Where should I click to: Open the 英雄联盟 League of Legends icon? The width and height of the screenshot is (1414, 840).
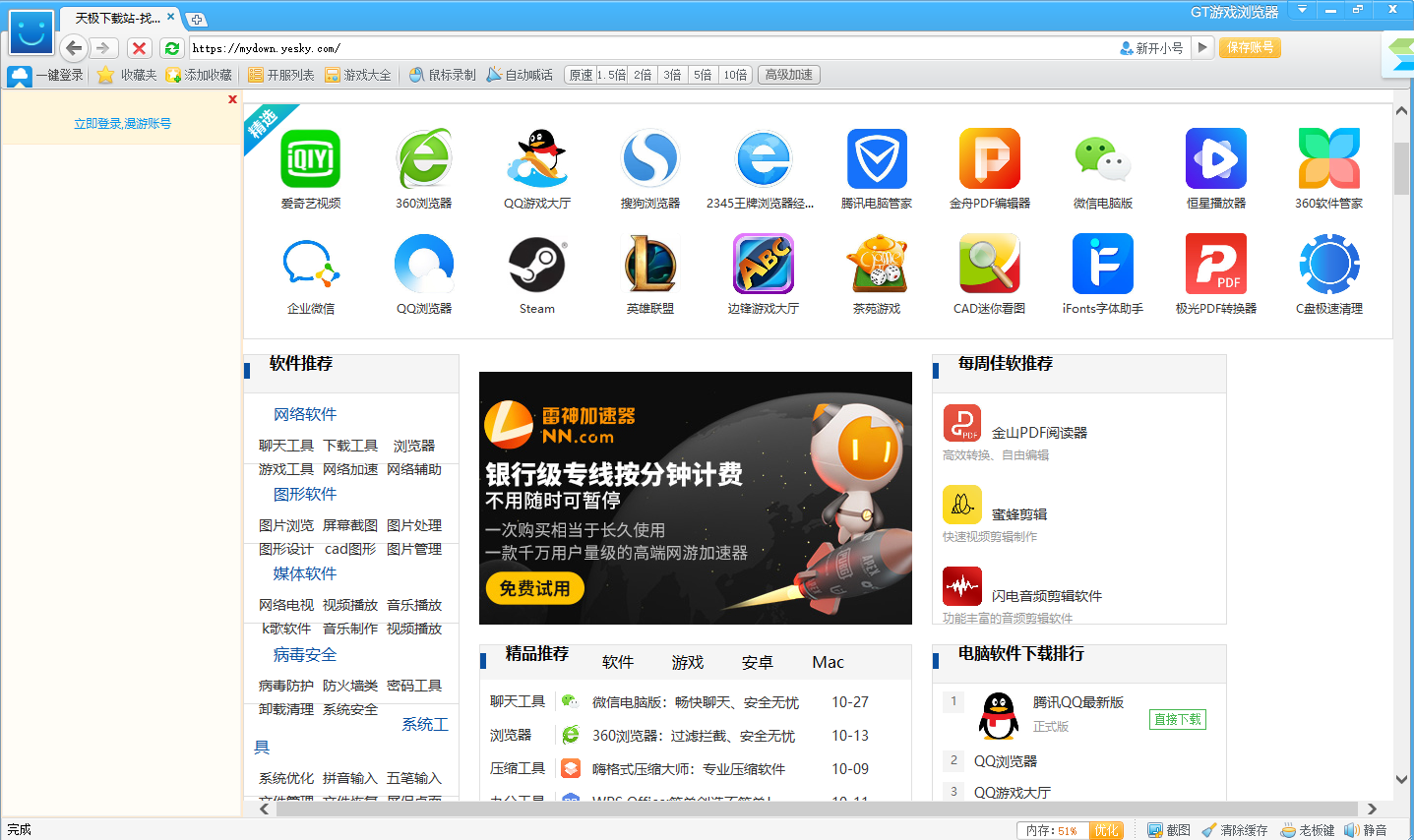point(650,264)
